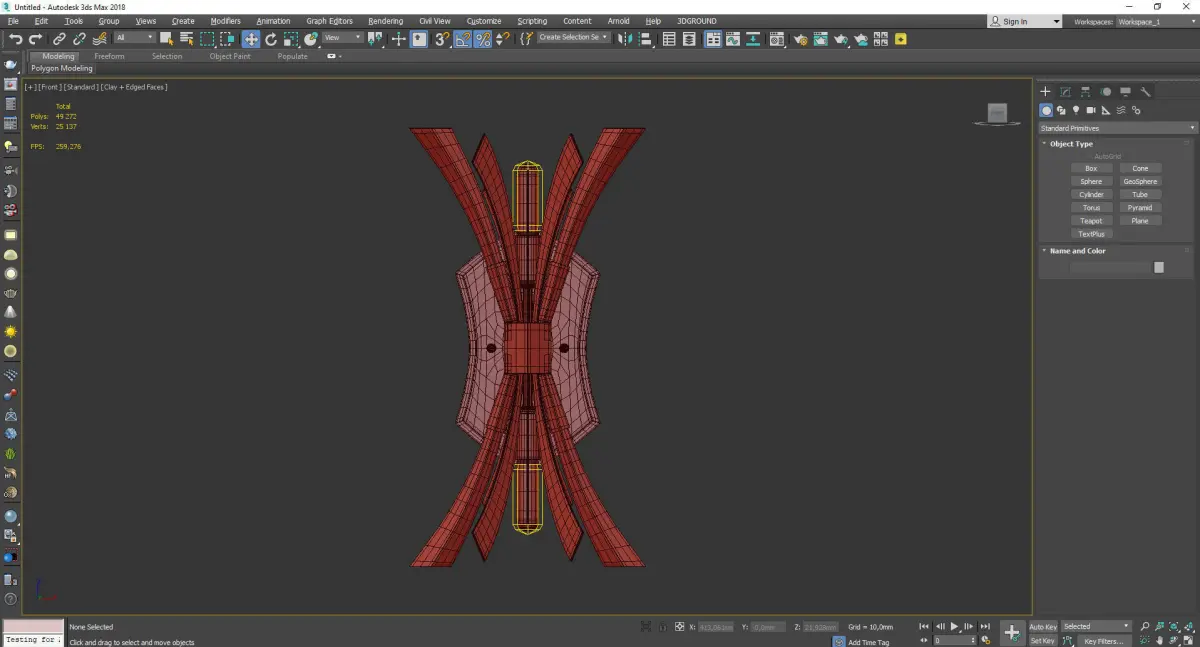Open the Standard Primitives dropdown
1200x647 pixels.
(1117, 128)
